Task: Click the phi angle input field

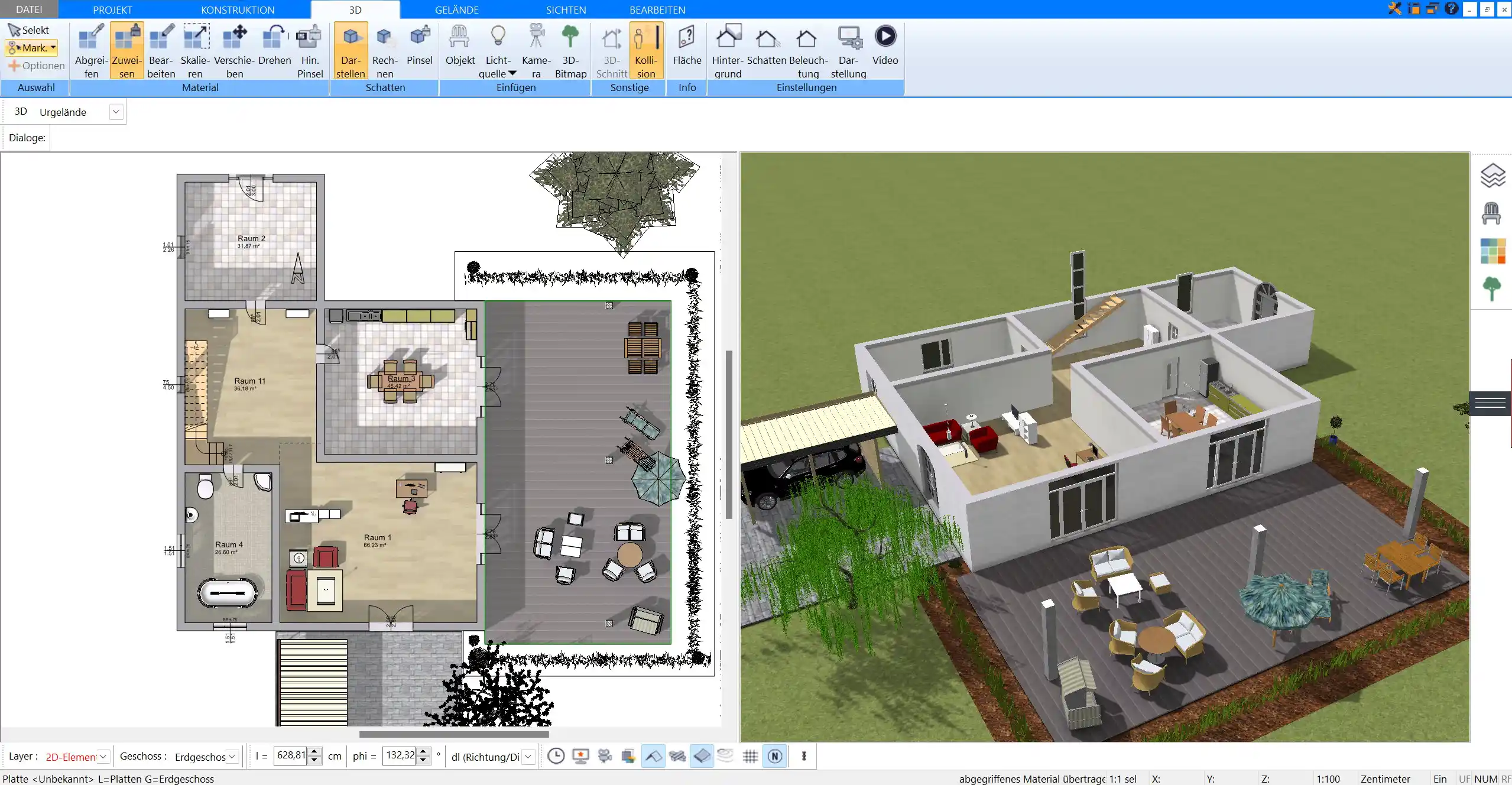Action: 400,756
